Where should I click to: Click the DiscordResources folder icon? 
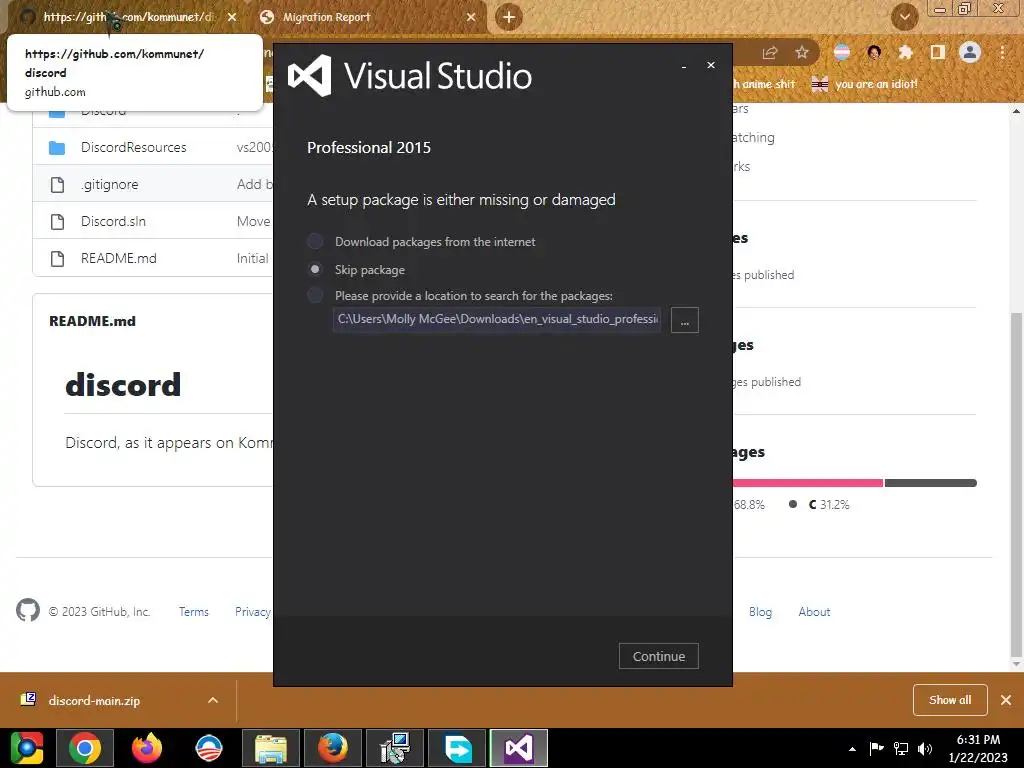point(57,148)
